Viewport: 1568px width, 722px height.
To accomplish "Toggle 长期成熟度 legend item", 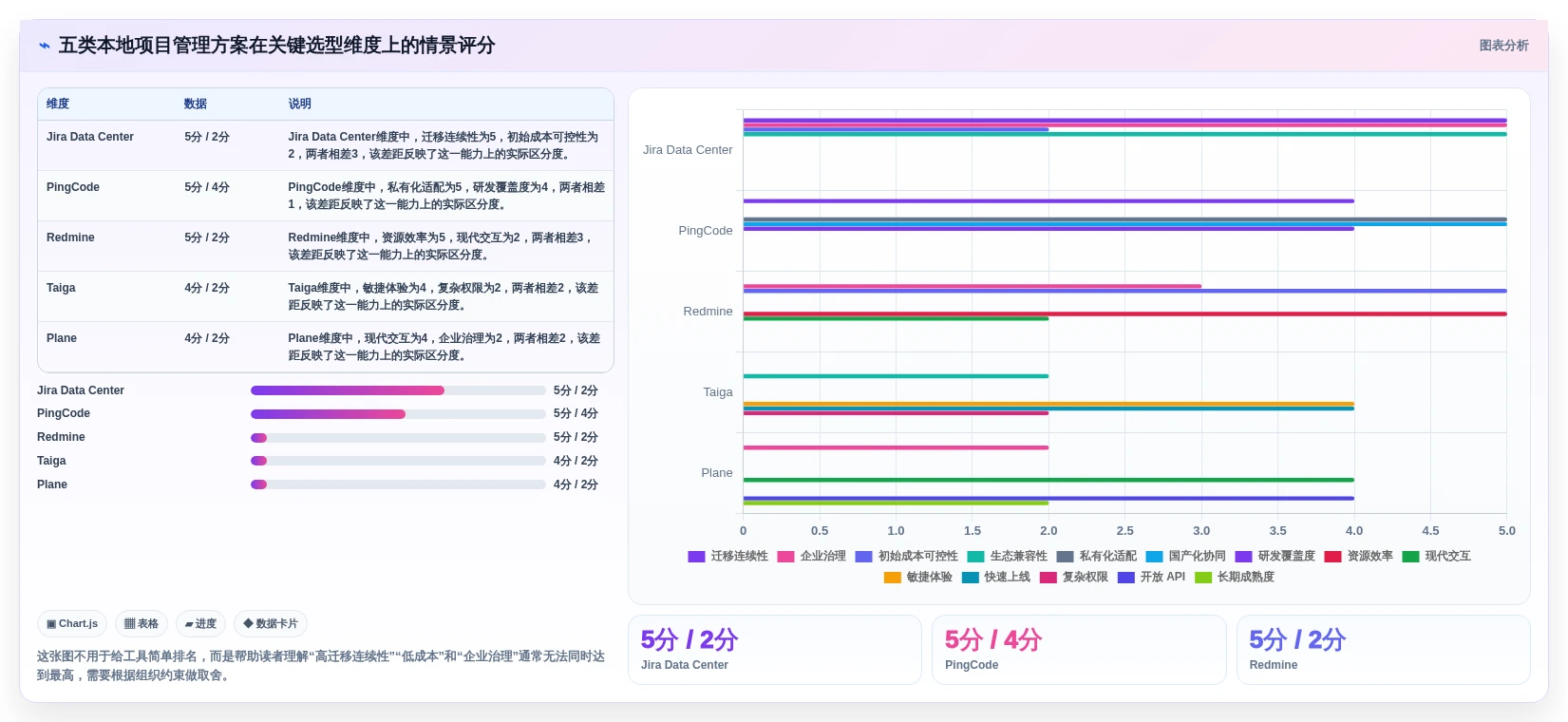I will pos(1235,578).
